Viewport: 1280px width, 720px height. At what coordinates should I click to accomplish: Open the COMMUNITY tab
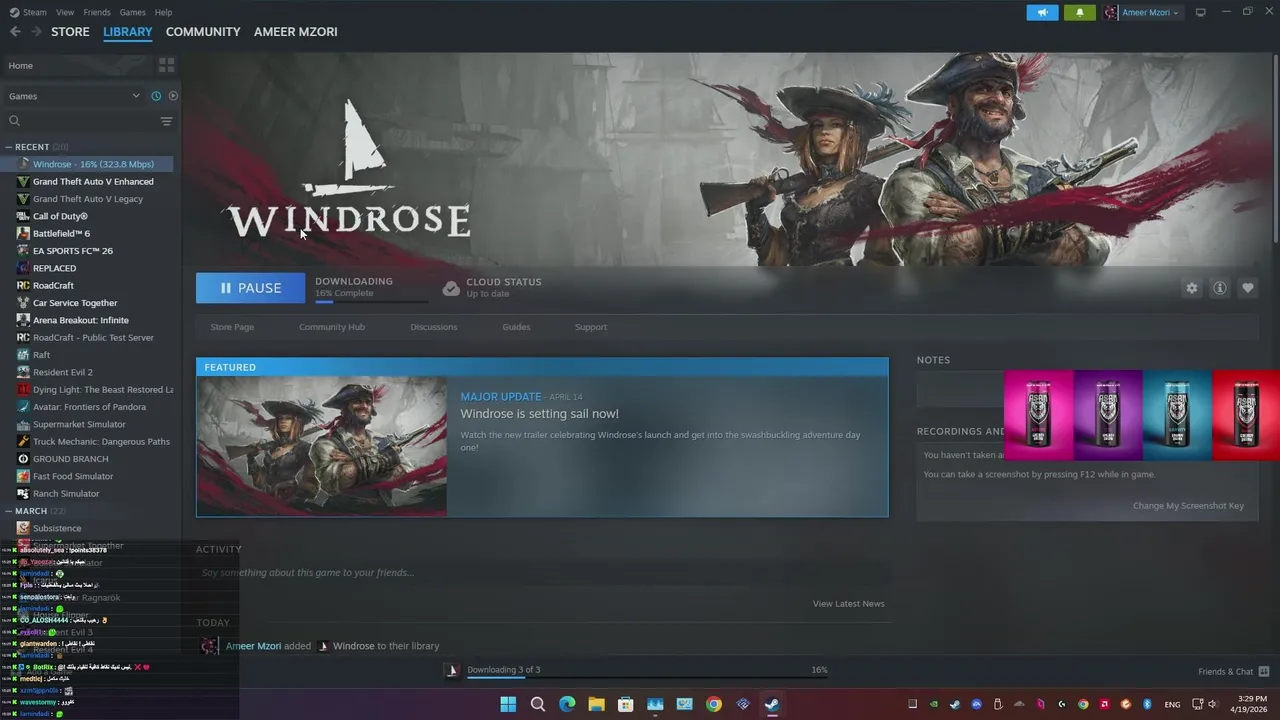203,32
